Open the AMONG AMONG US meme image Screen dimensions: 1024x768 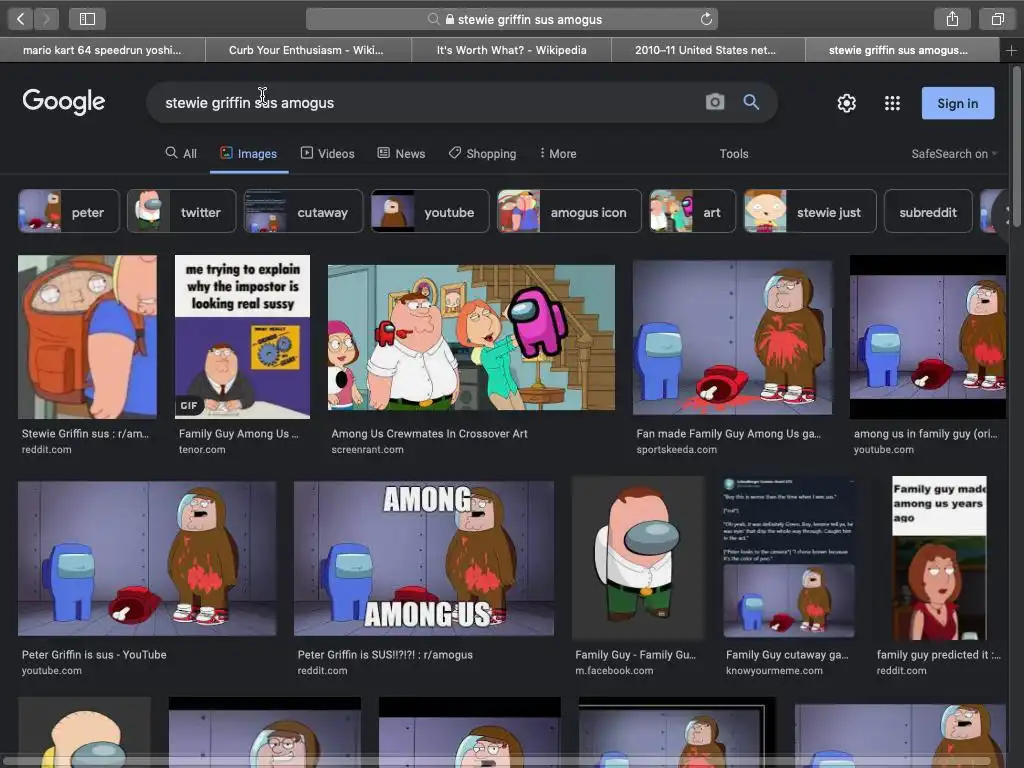coord(424,558)
